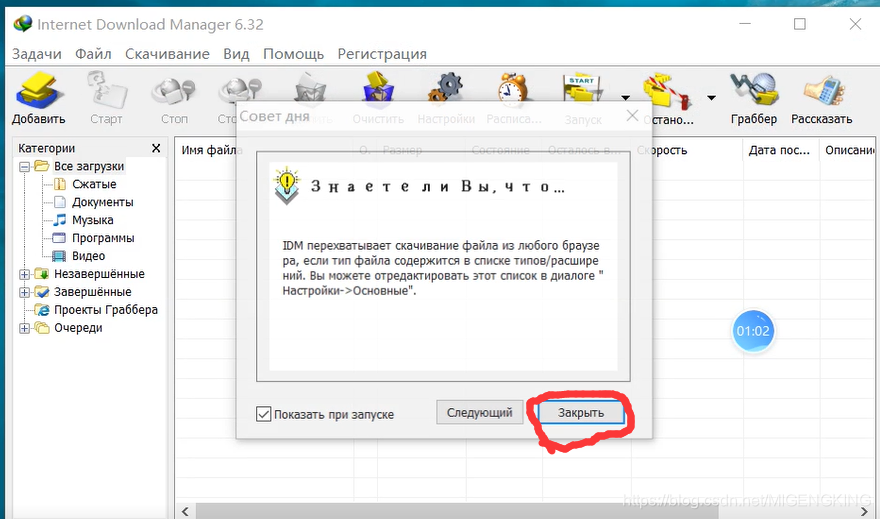This screenshot has height=519, width=880.
Task: Click the Видео category icon
Action: [59, 256]
